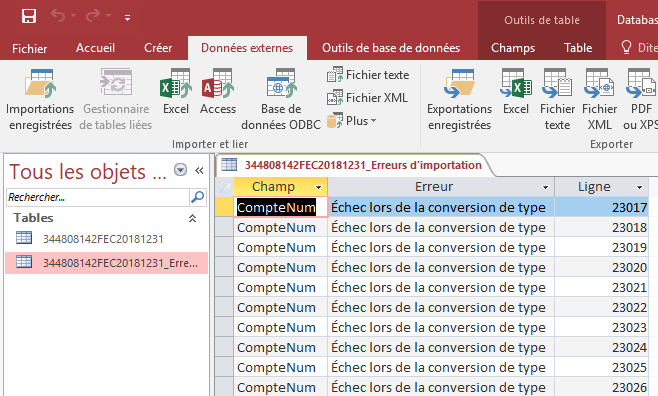The image size is (658, 396).
Task: Click the CompteNum cell in row 23022
Action: 280,307
